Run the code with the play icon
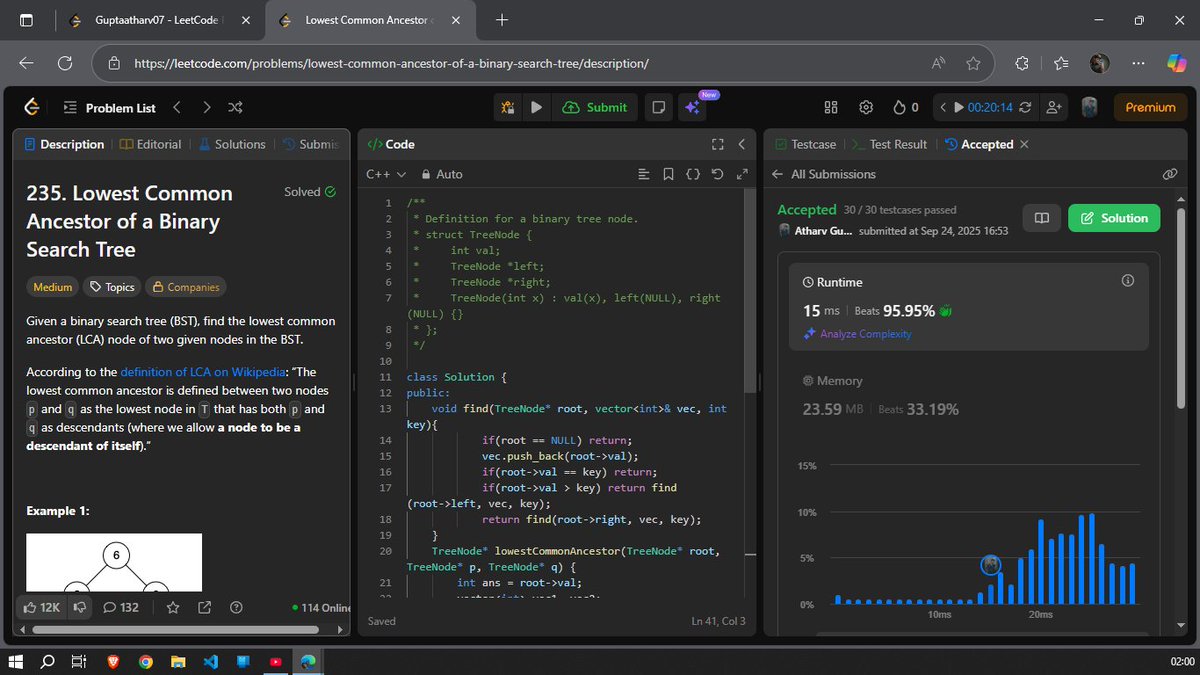 (x=537, y=107)
